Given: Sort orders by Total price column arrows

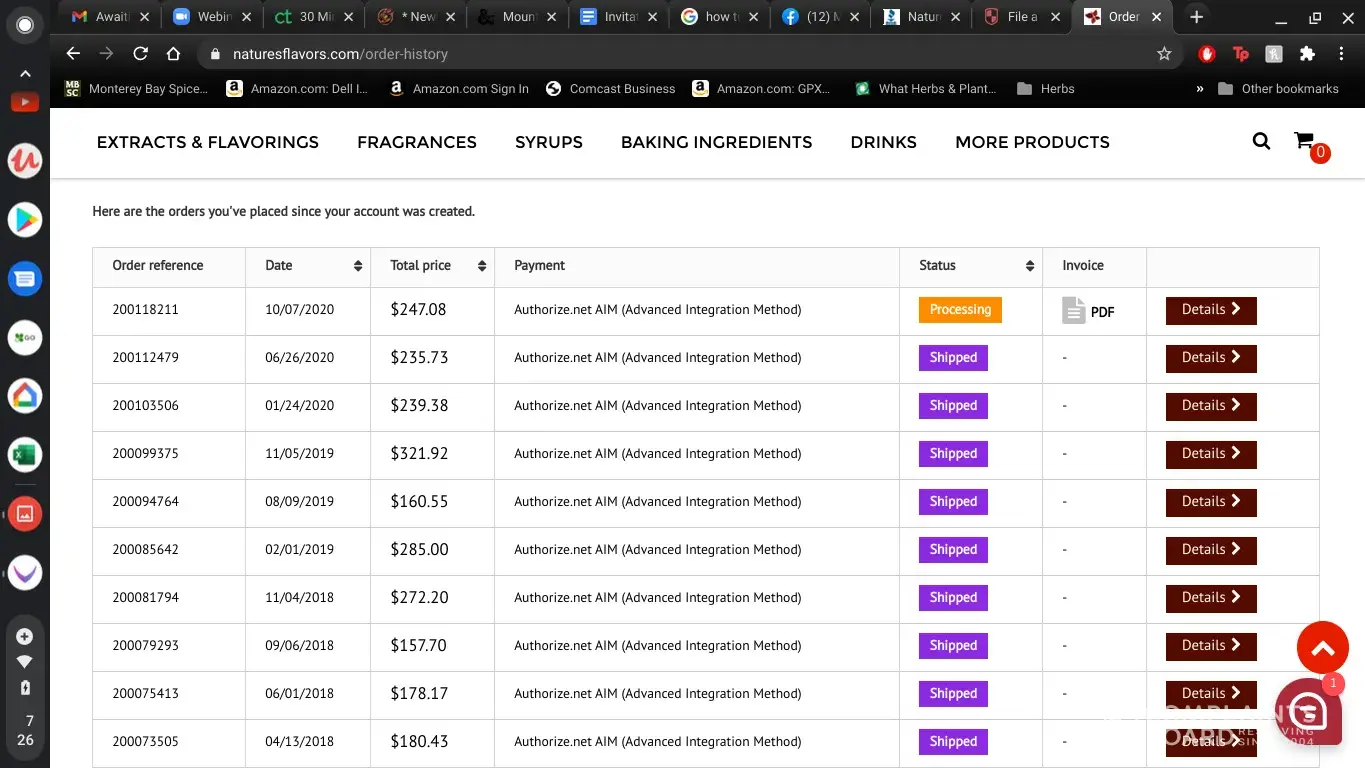Looking at the screenshot, I should coord(481,266).
